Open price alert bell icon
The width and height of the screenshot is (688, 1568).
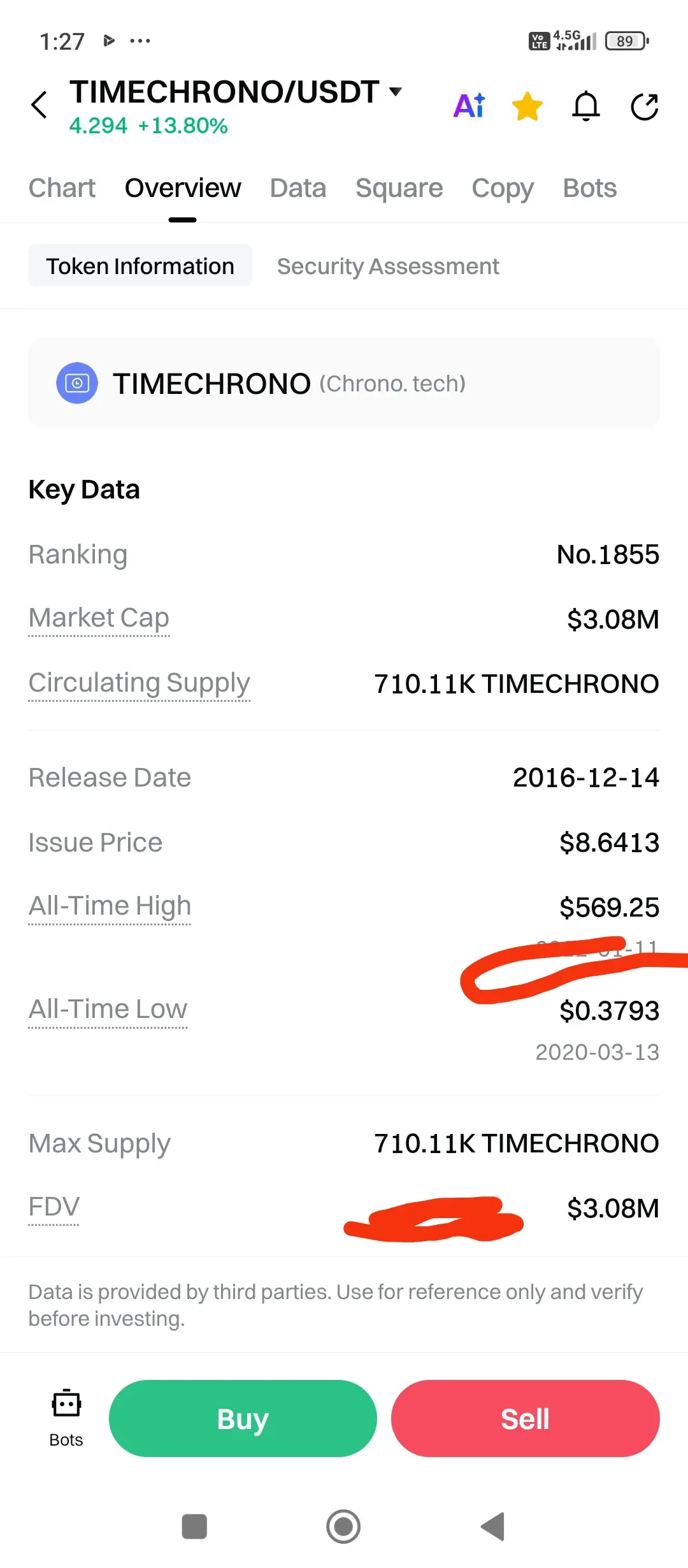click(x=586, y=106)
